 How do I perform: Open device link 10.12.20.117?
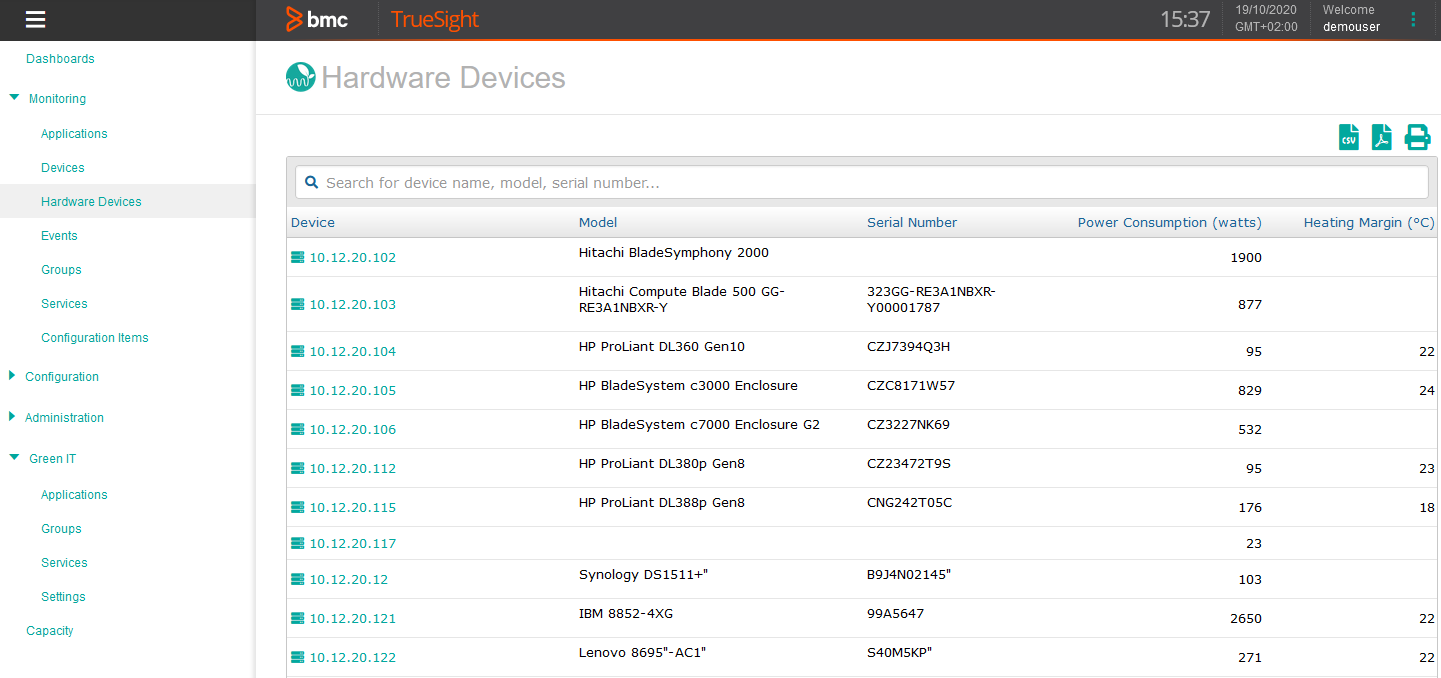pos(353,544)
